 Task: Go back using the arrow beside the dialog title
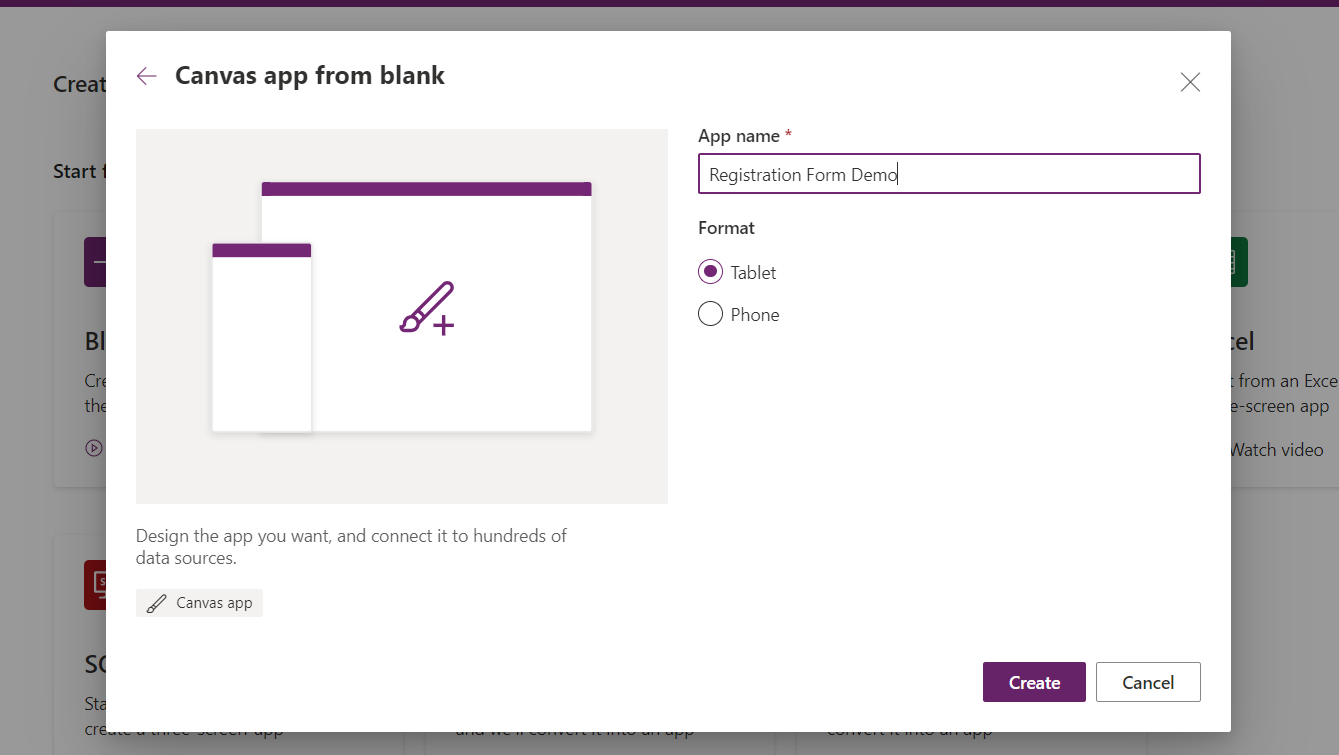click(147, 76)
